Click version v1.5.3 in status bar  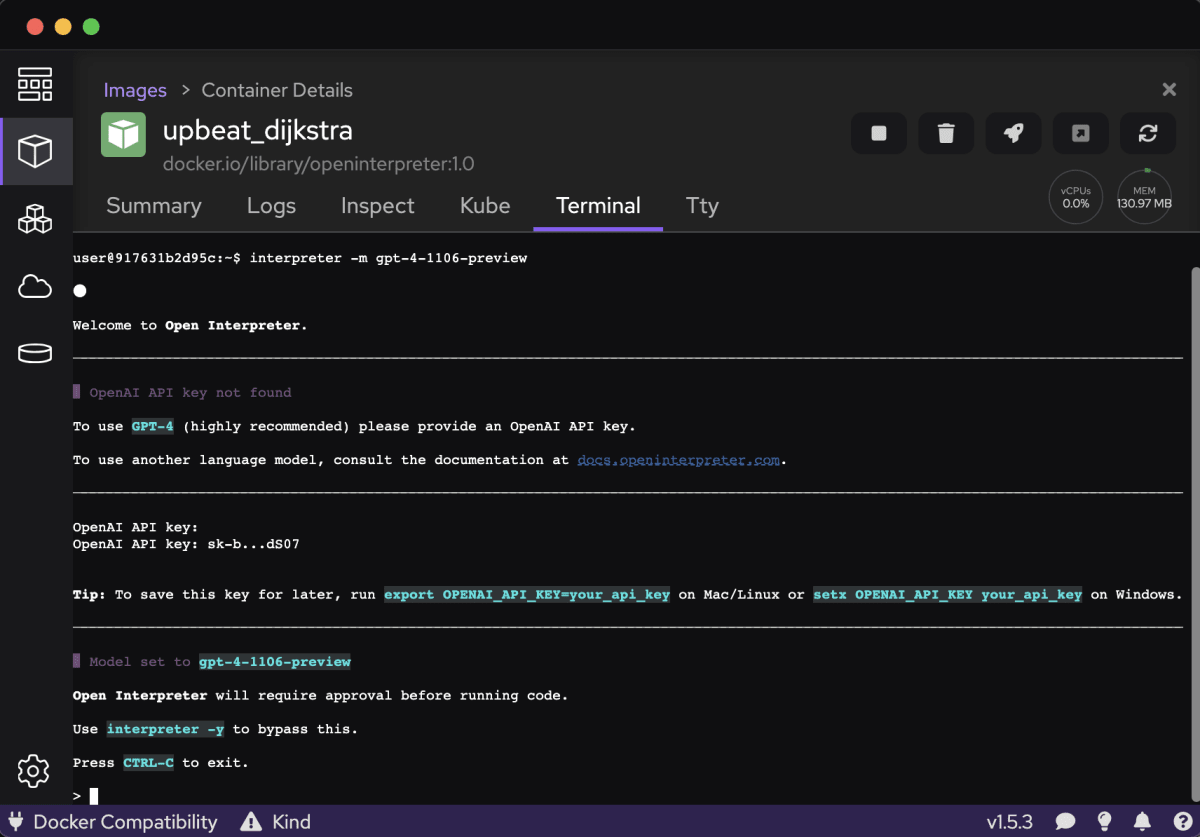point(1009,822)
